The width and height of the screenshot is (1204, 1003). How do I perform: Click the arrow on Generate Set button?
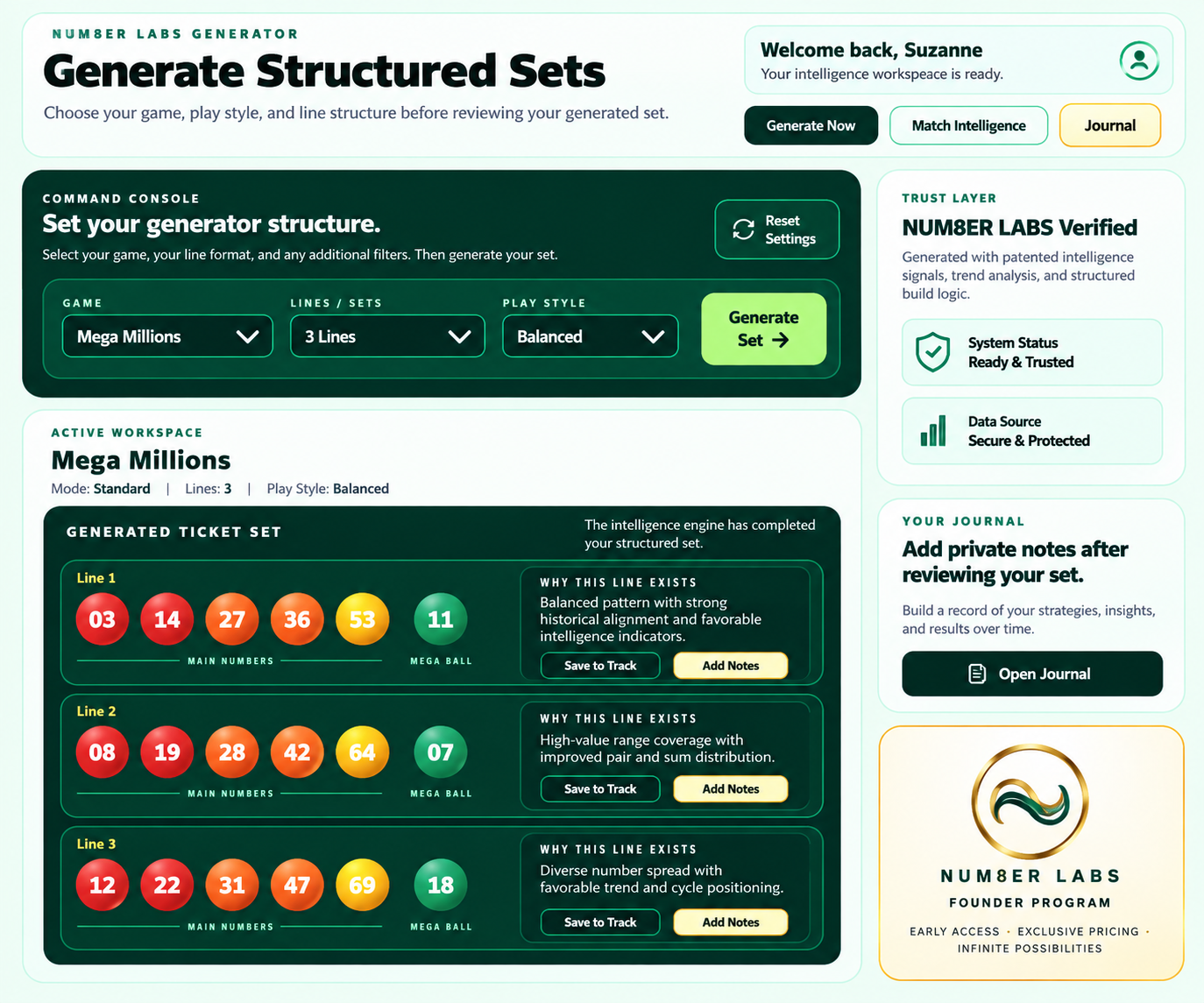(780, 340)
